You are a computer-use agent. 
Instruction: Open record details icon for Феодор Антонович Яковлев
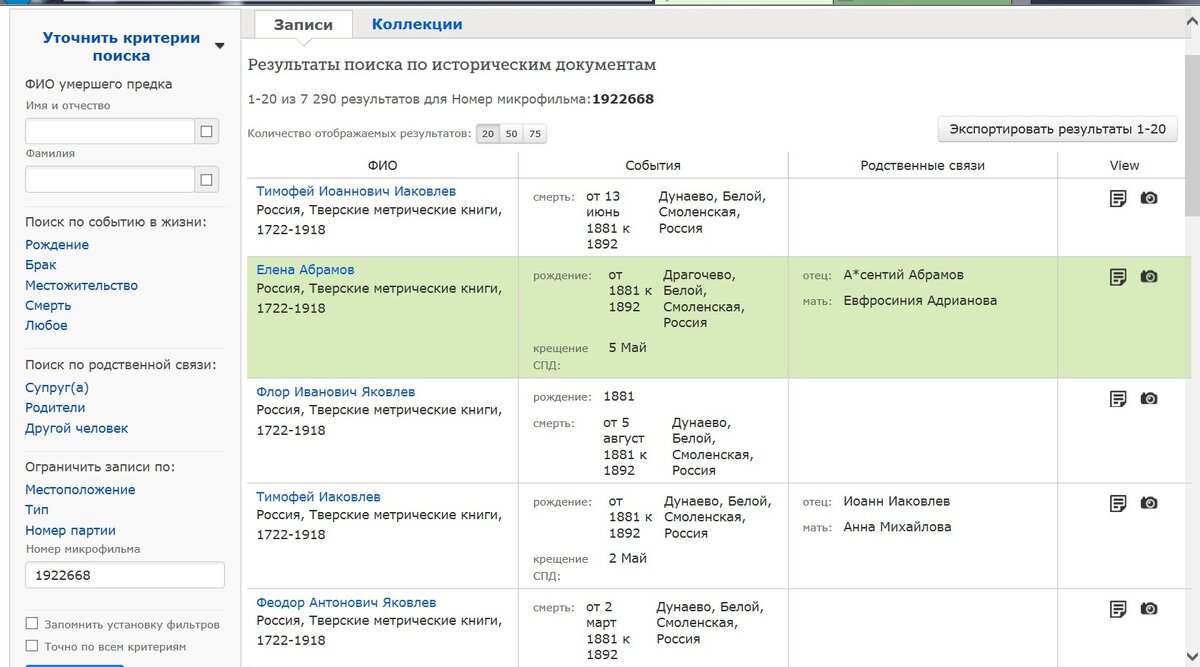[x=1118, y=609]
